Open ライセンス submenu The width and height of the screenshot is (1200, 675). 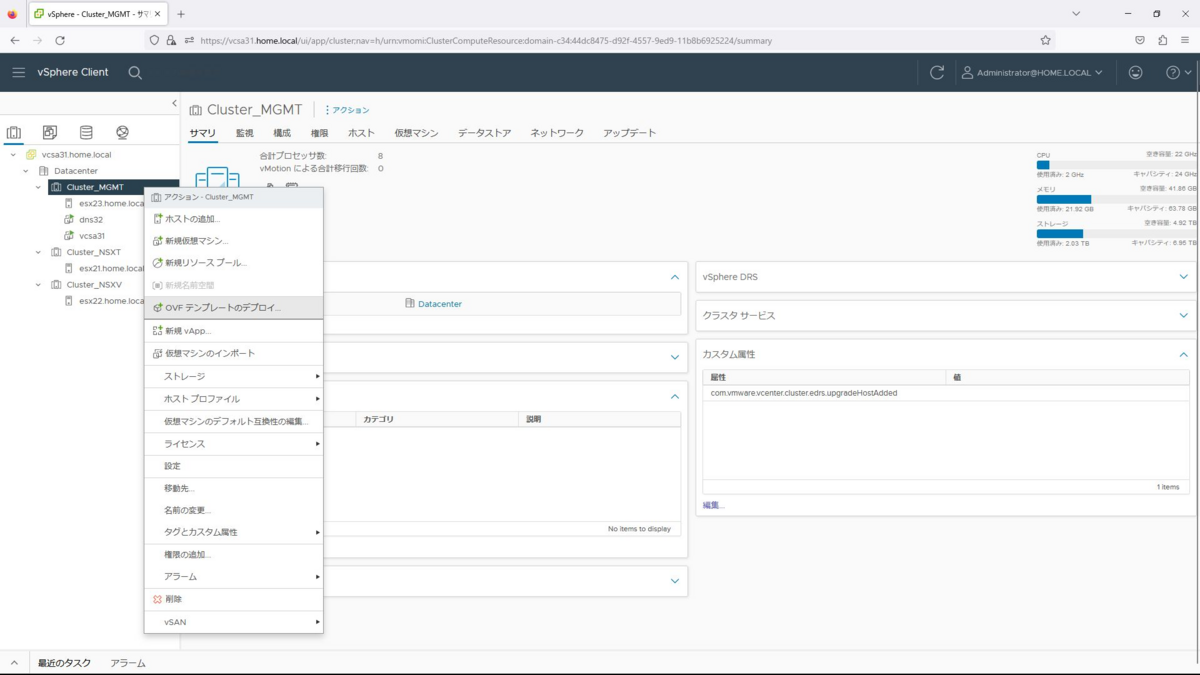tap(233, 443)
